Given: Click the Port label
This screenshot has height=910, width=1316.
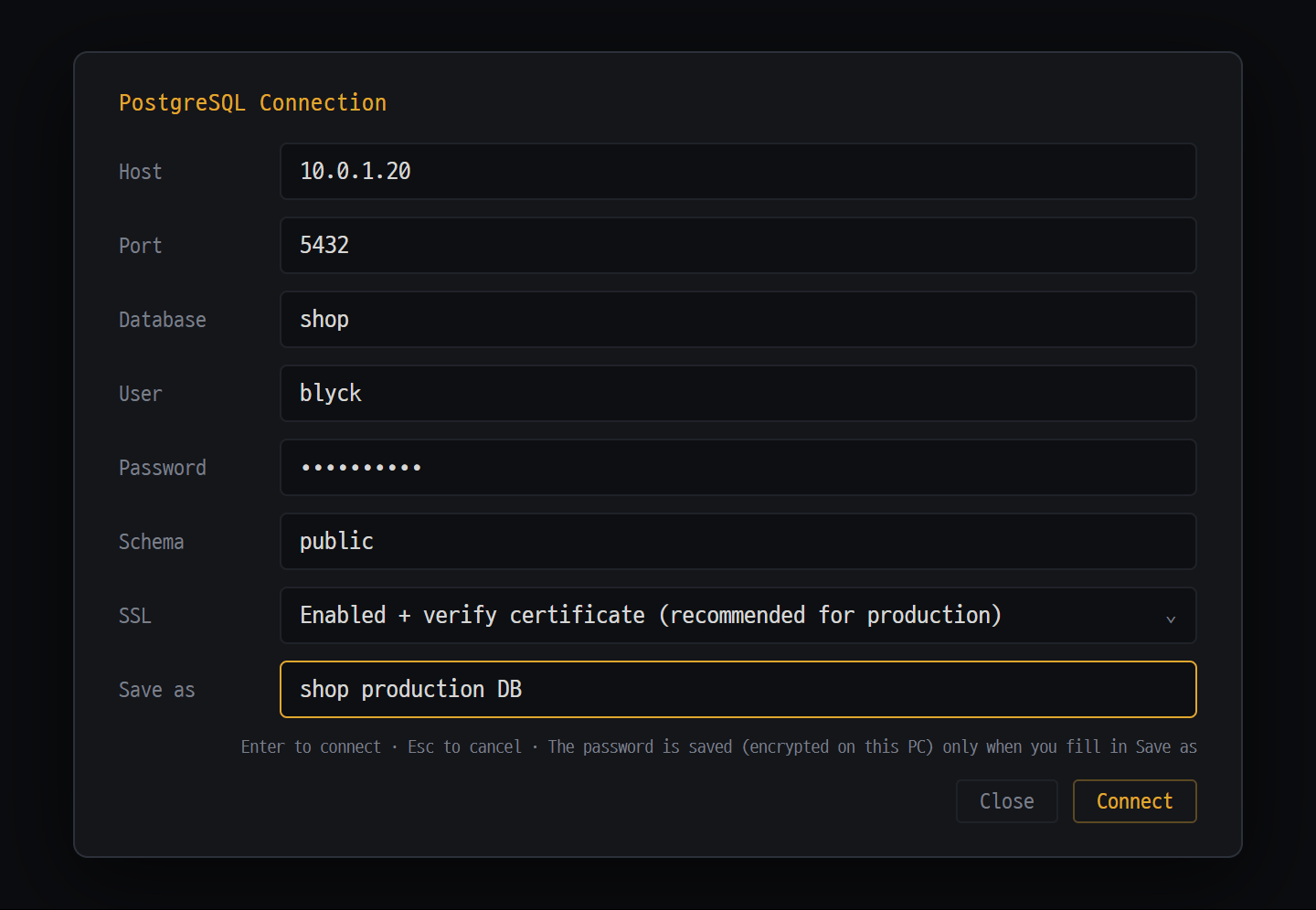Looking at the screenshot, I should (140, 246).
